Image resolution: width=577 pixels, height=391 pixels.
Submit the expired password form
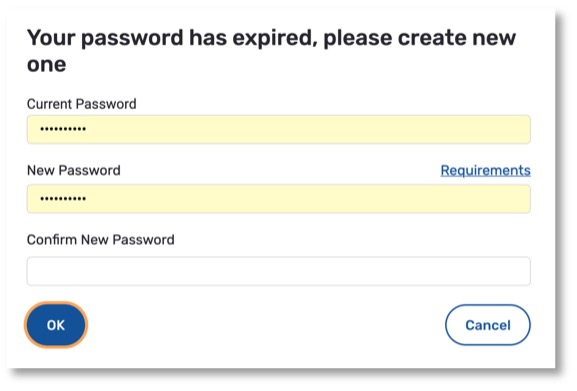(x=56, y=325)
